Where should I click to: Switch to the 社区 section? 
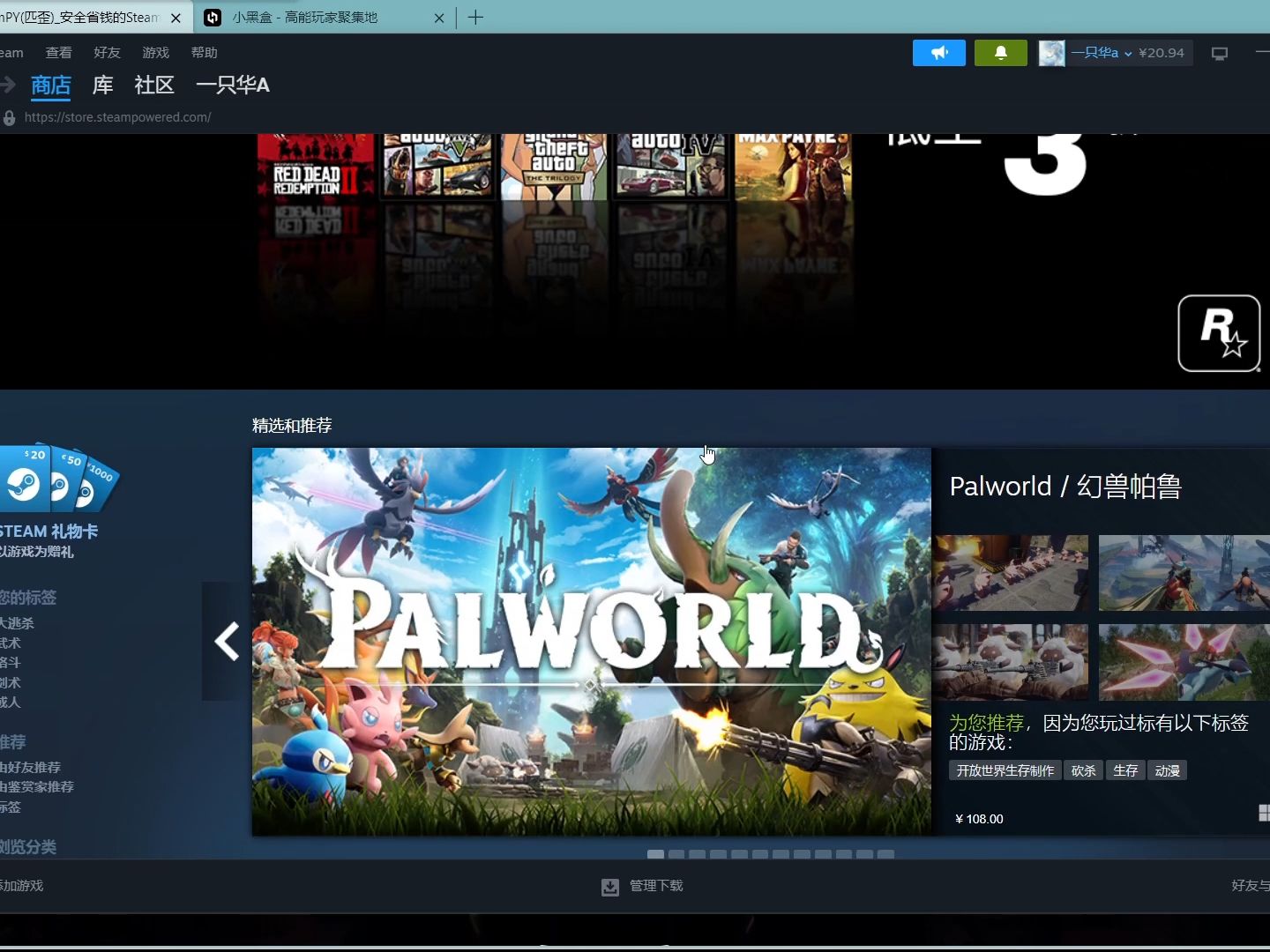click(154, 86)
